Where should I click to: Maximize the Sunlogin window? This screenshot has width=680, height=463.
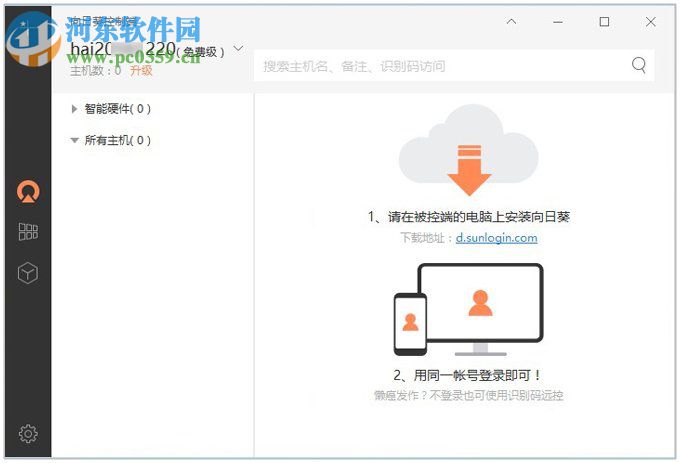[604, 22]
